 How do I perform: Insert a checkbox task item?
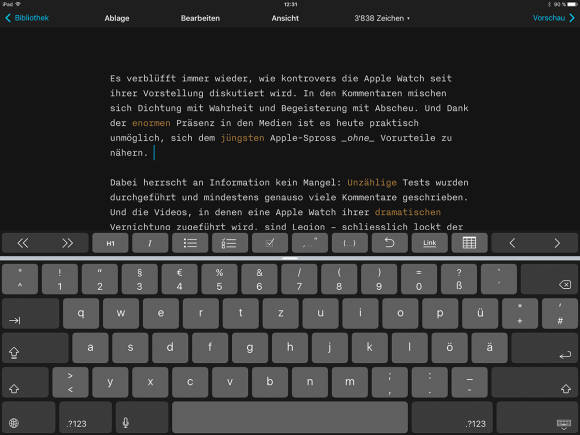[270, 243]
